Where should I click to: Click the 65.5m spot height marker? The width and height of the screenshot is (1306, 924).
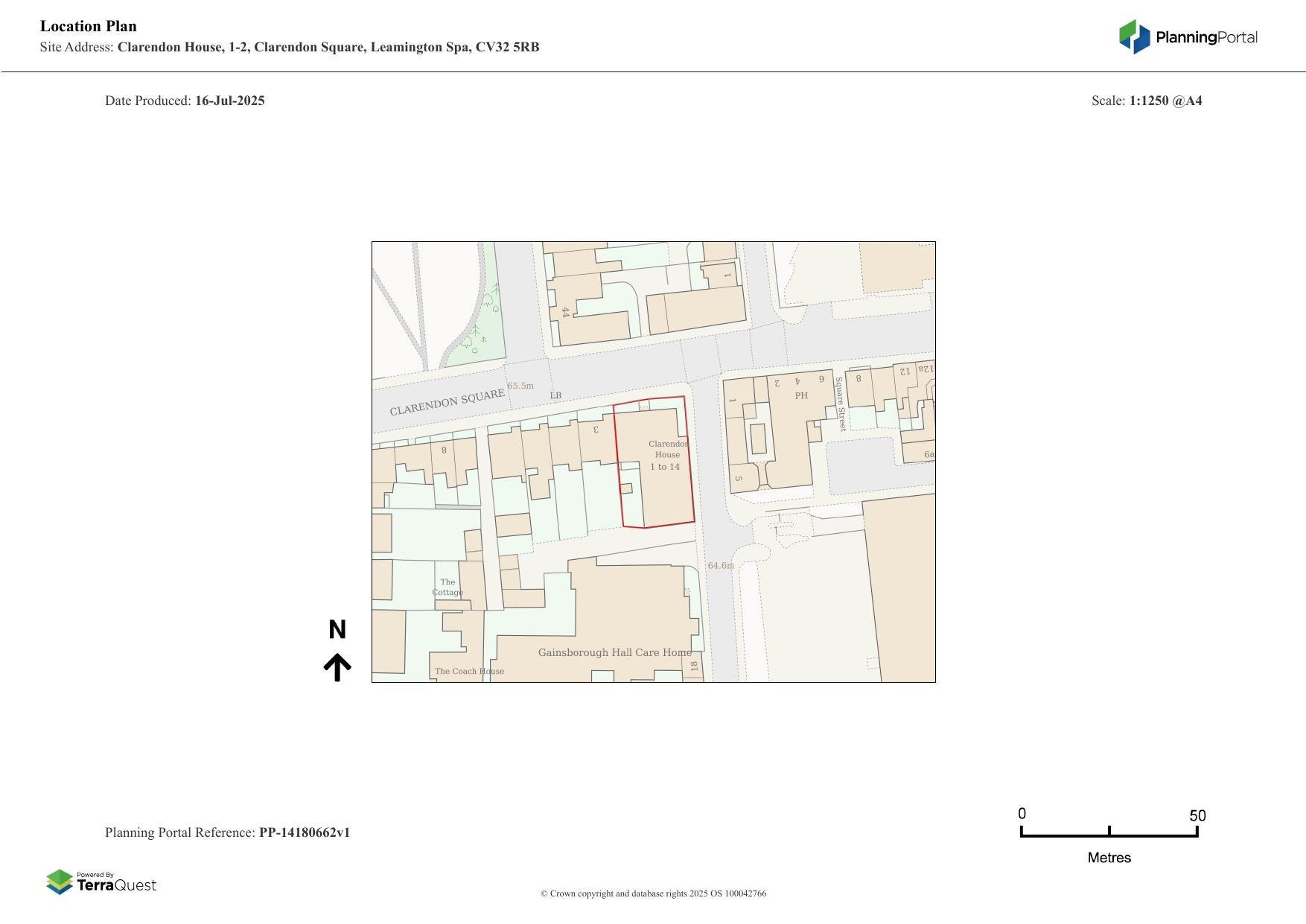pos(520,386)
